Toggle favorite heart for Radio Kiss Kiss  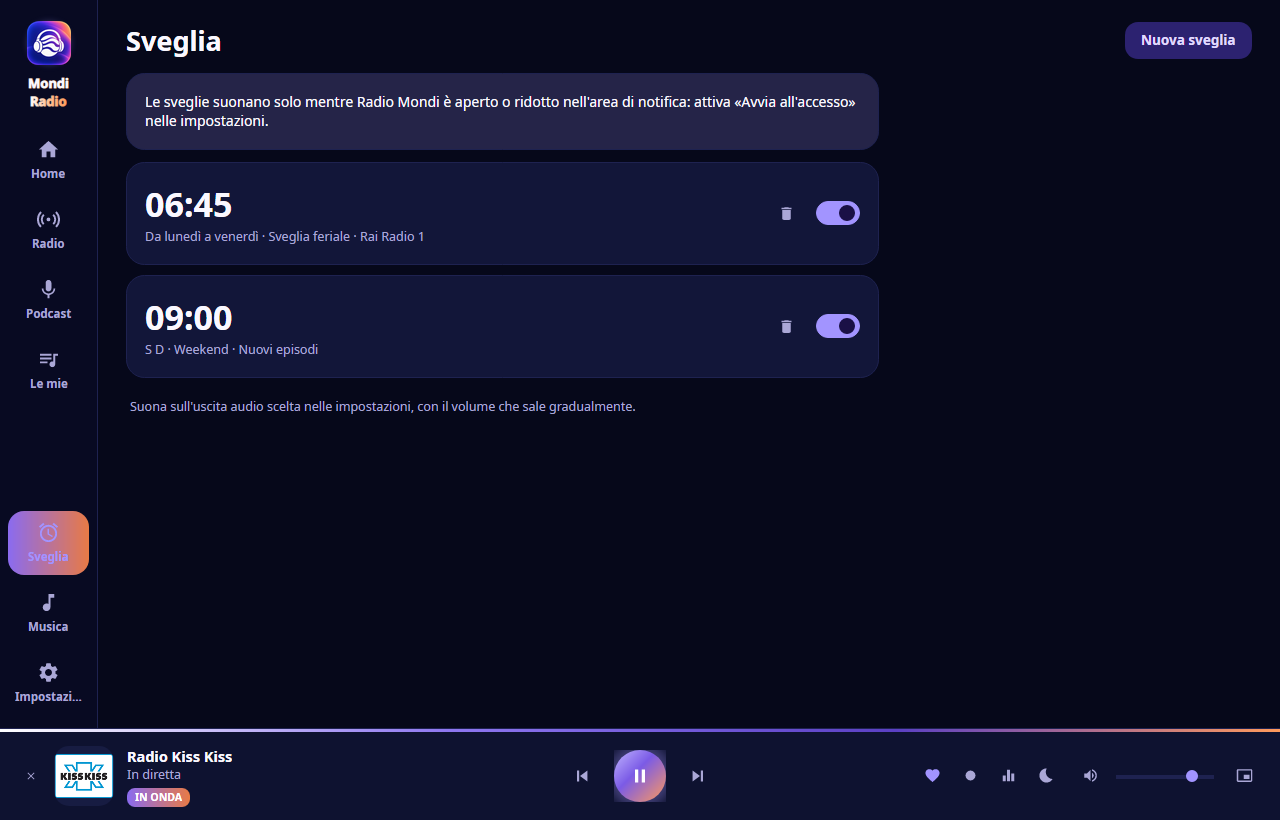tap(932, 775)
